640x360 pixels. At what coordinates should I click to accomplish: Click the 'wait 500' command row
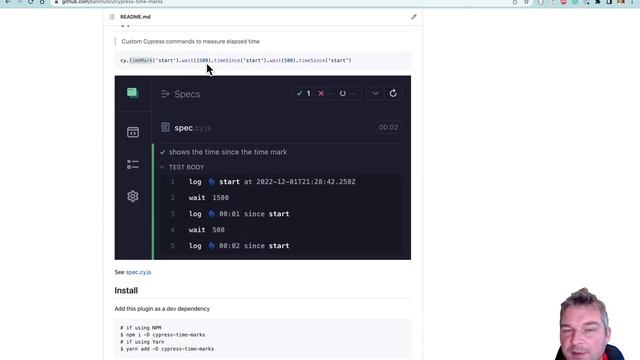(280, 230)
